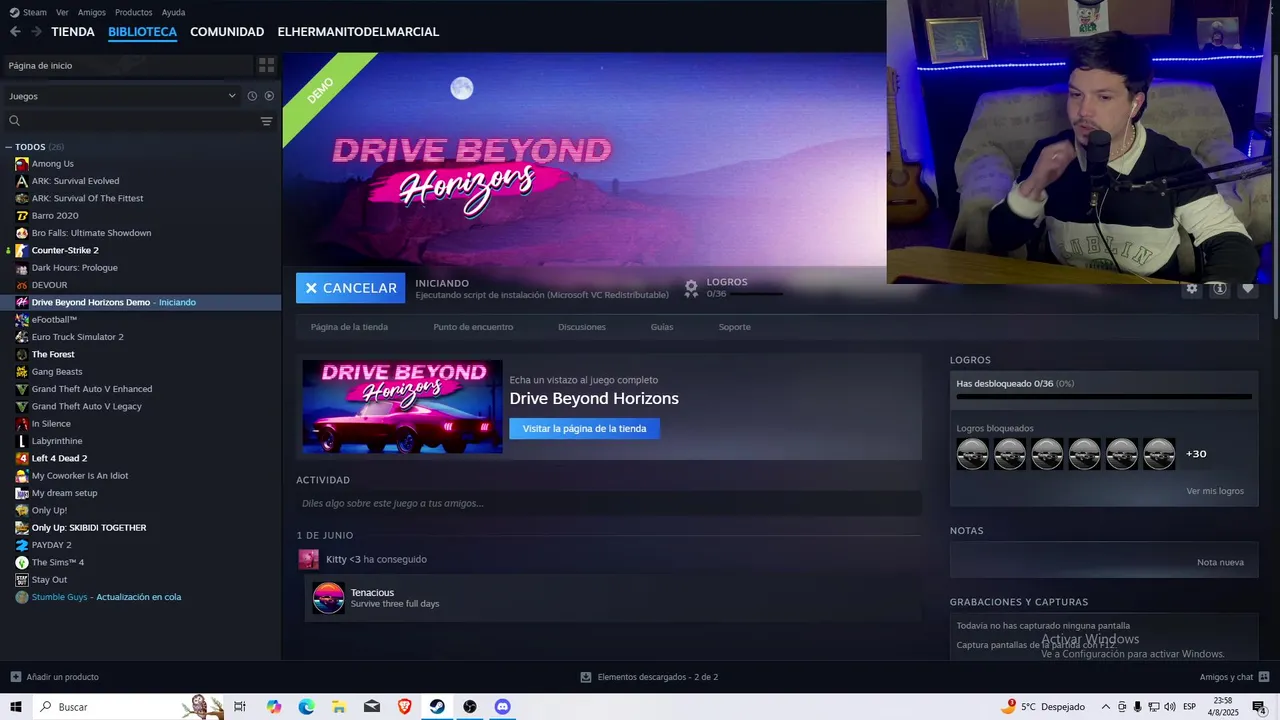The width and height of the screenshot is (1280, 720).
Task: Open volume control in system tray
Action: 1170,707
